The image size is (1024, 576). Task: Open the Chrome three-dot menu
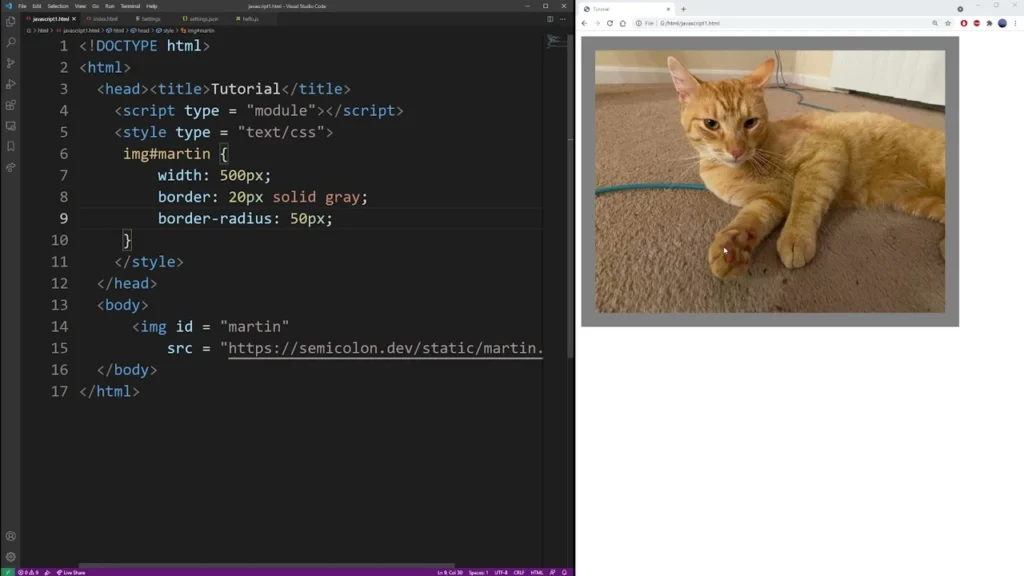(x=1015, y=23)
